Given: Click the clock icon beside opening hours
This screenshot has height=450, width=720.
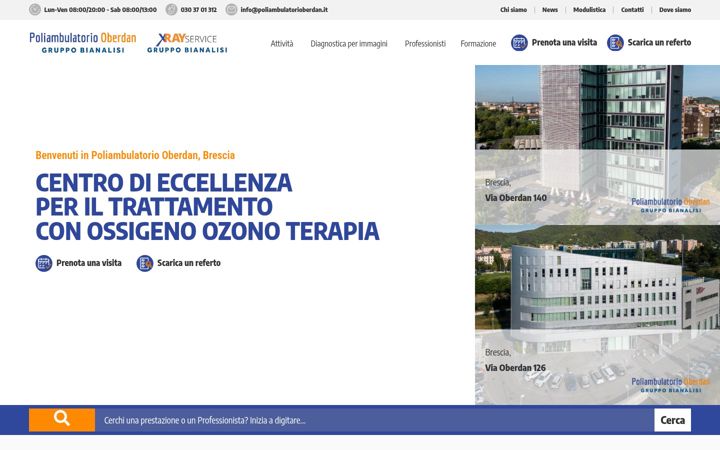Looking at the screenshot, I should [35, 9].
